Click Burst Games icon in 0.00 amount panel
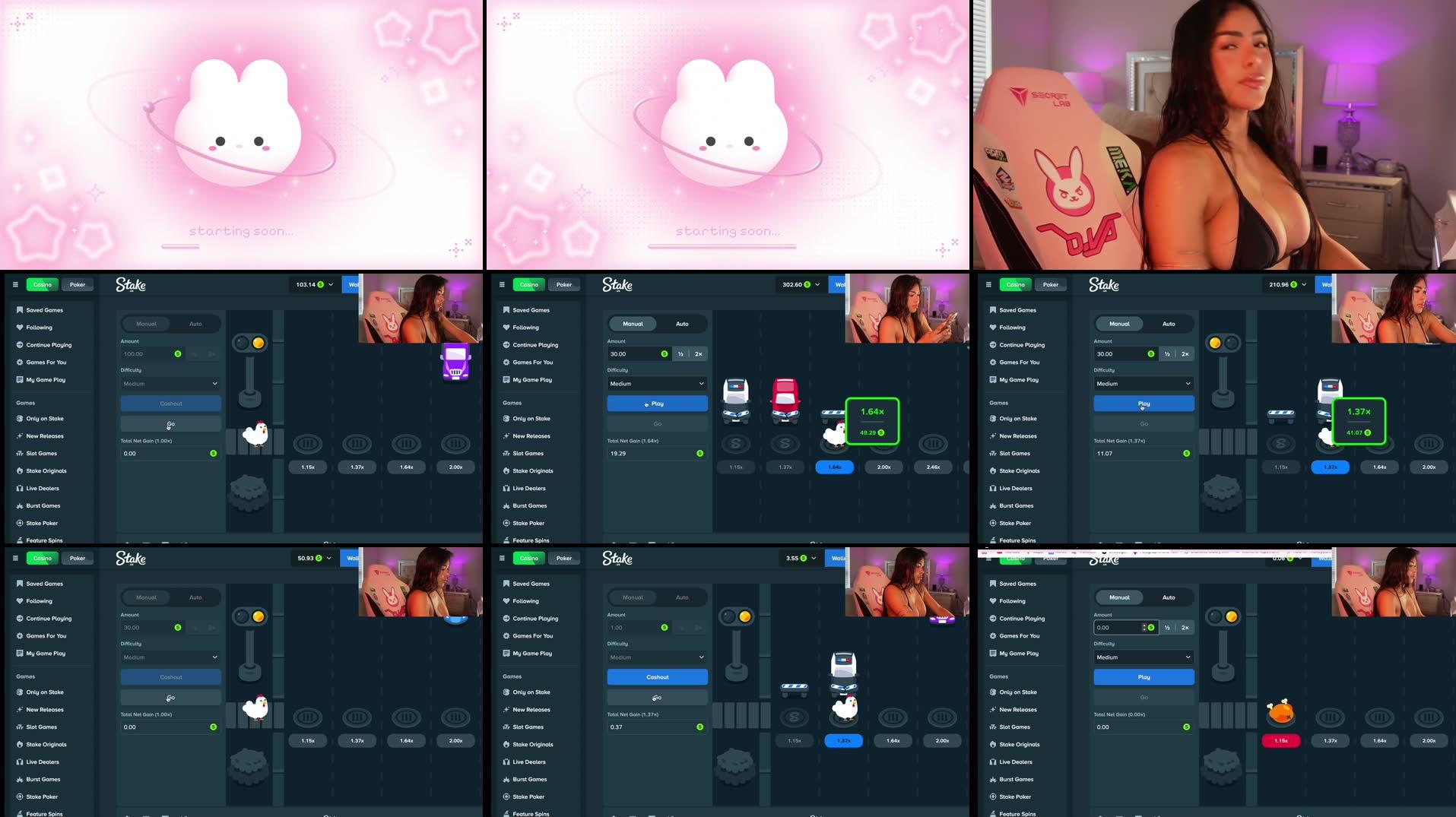Image resolution: width=1456 pixels, height=817 pixels. (993, 780)
